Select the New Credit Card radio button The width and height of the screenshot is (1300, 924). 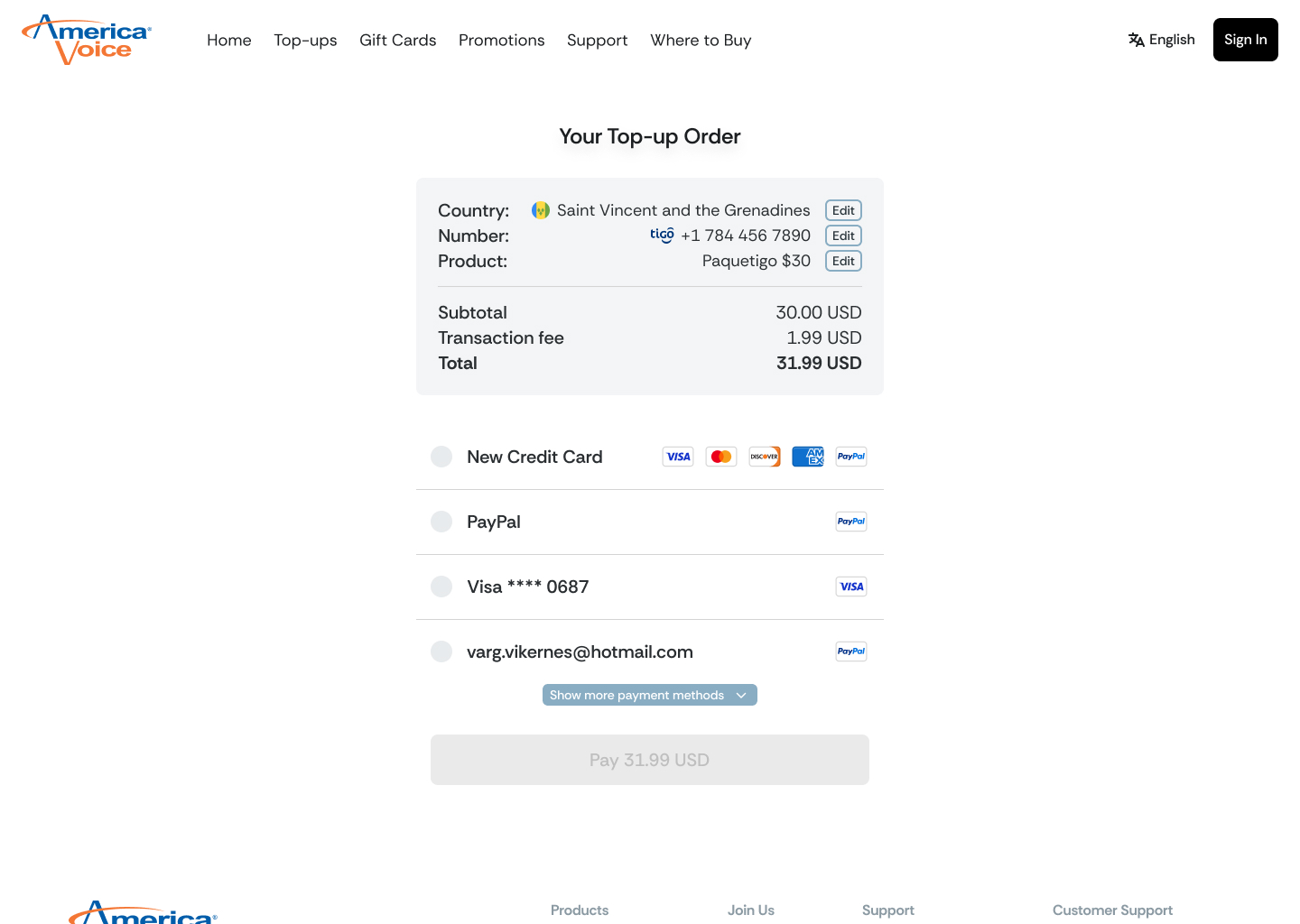tap(441, 457)
